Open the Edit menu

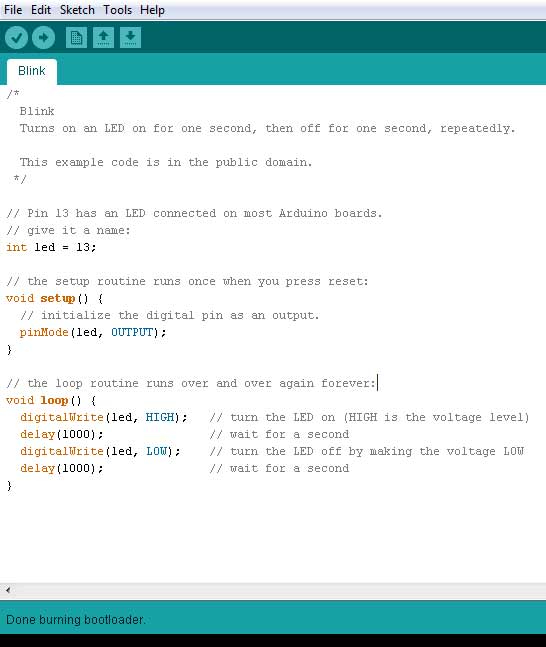click(x=41, y=9)
